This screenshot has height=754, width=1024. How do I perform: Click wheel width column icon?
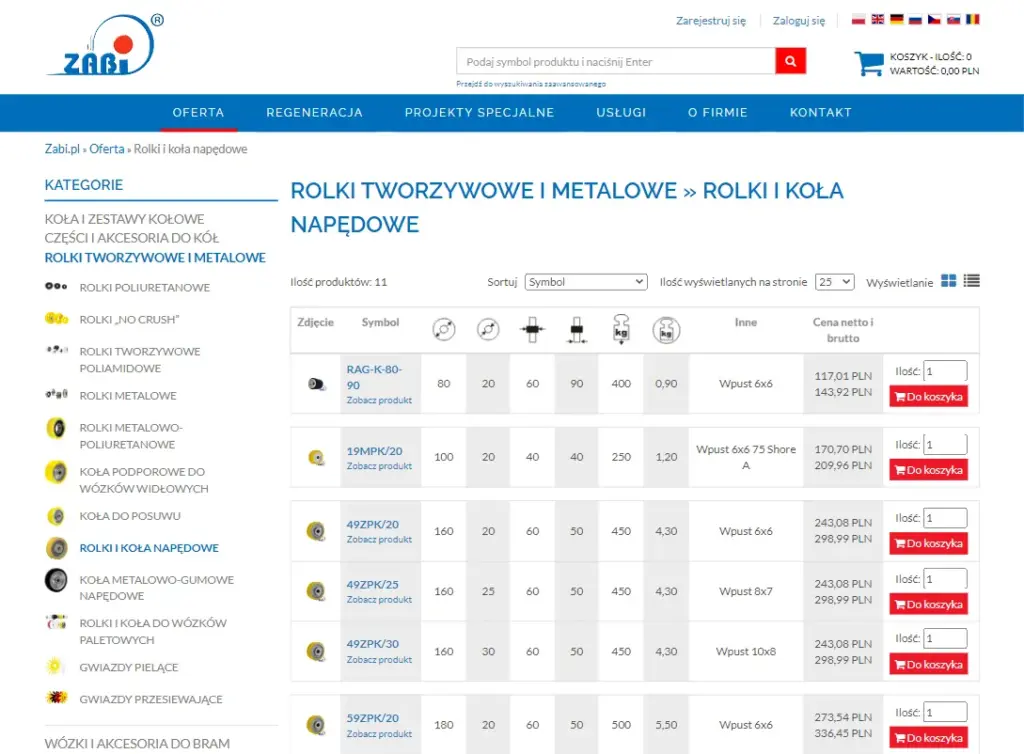coord(532,329)
